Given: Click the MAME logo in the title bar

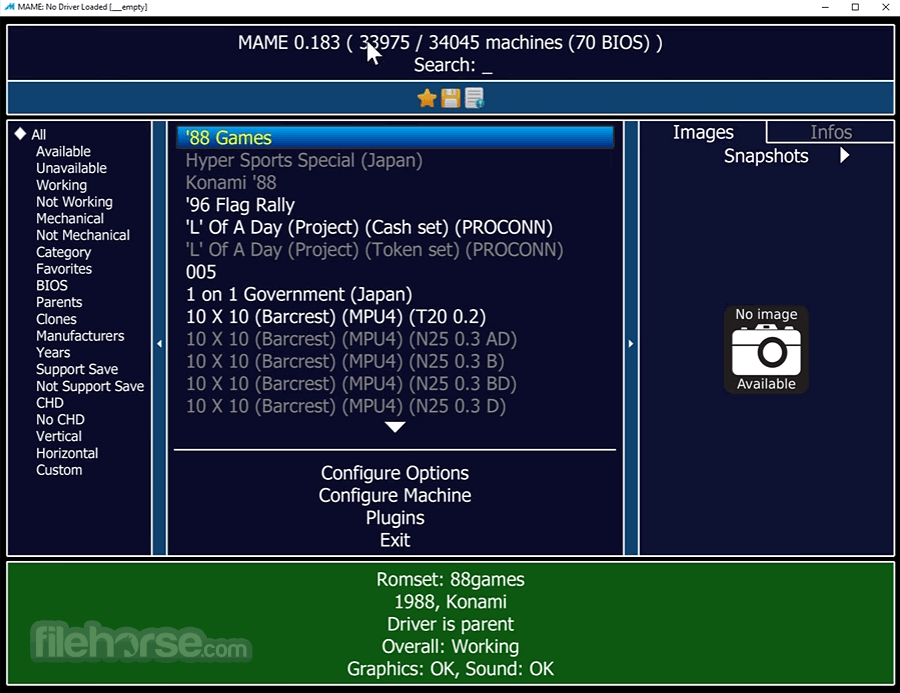Looking at the screenshot, I should click(x=9, y=7).
